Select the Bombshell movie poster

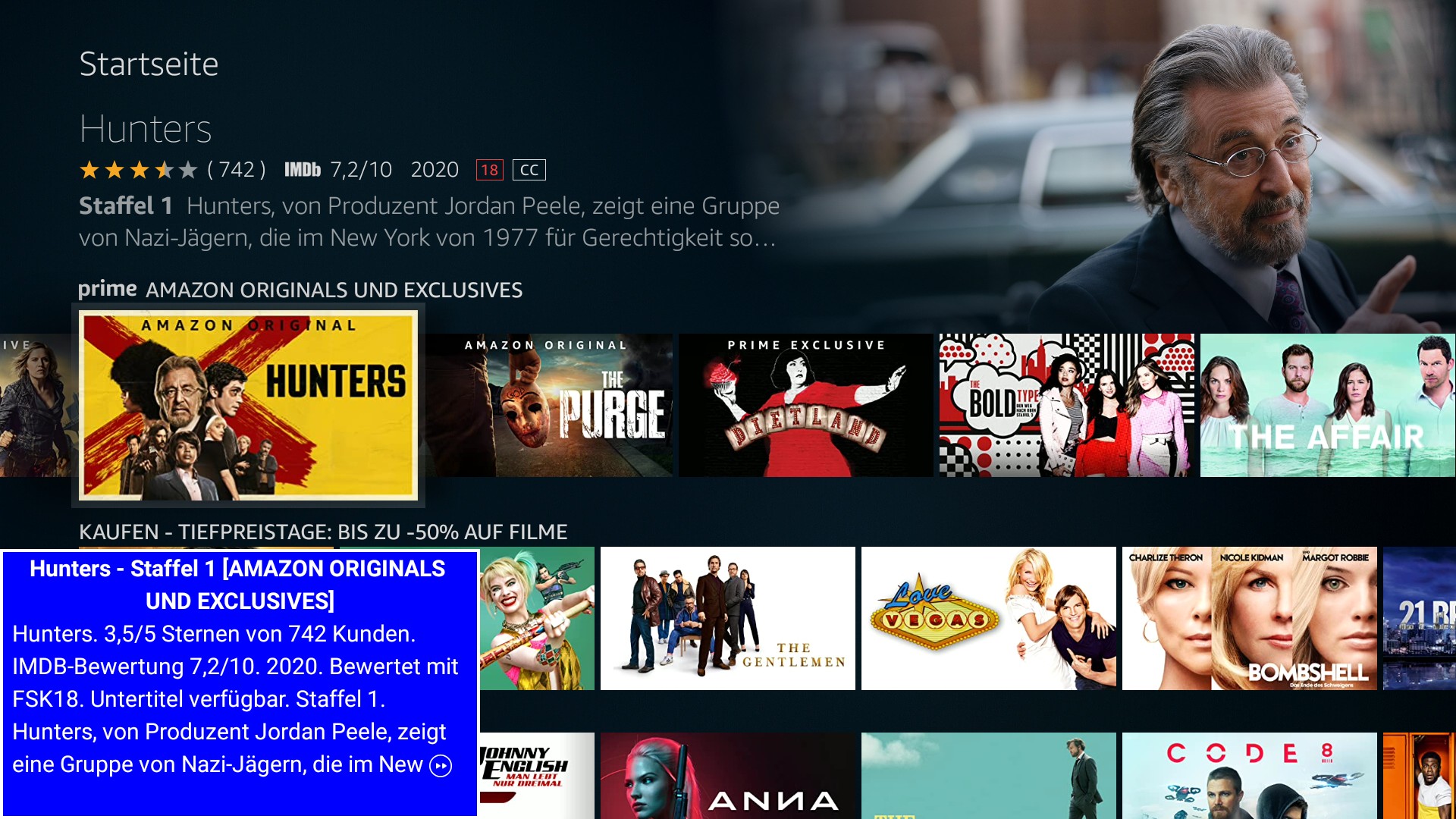(x=1249, y=618)
